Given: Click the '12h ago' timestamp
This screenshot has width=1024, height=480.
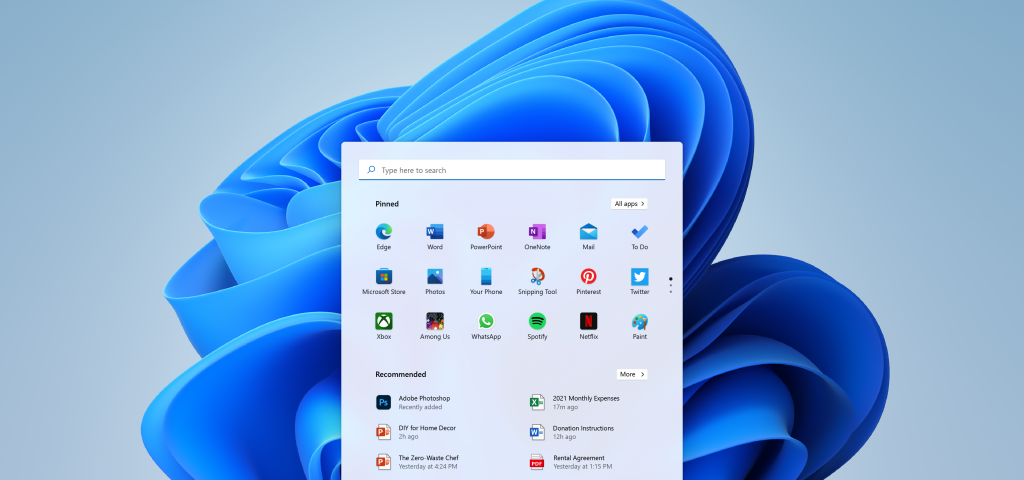Looking at the screenshot, I should pos(564,436).
